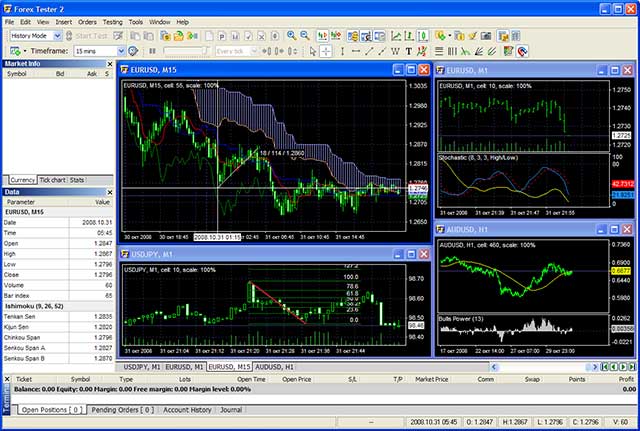The width and height of the screenshot is (640, 431).
Task: Click the zoom in magnifier icon
Action: click(292, 35)
